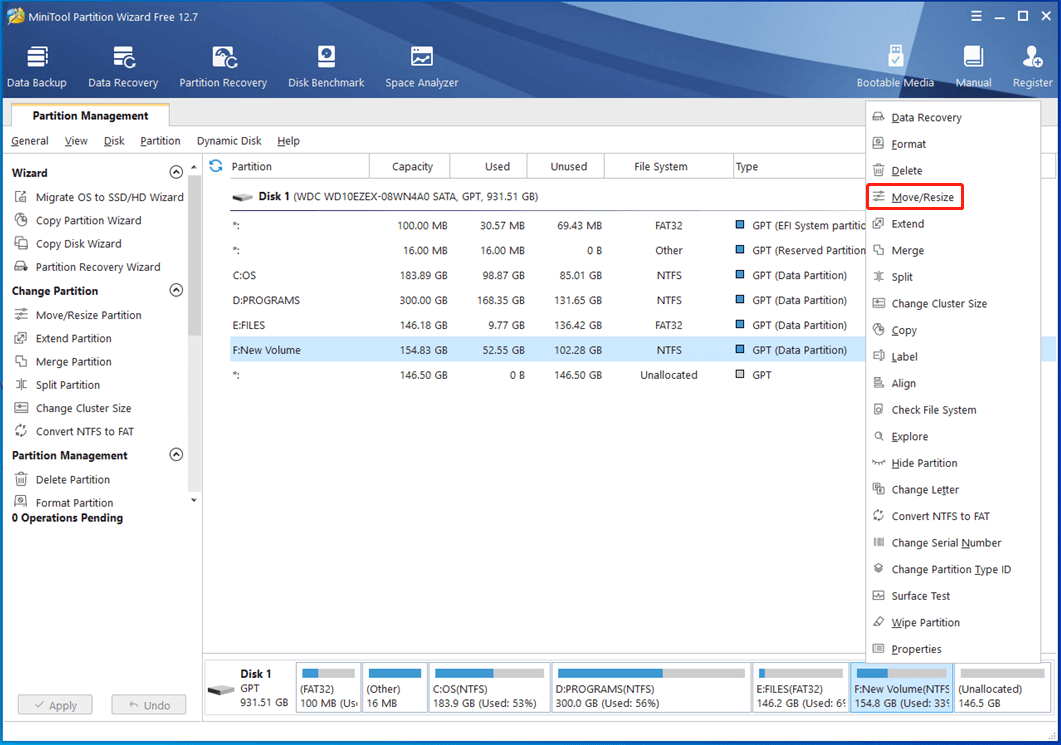The width and height of the screenshot is (1061, 745).
Task: Click Change Cluster Size icon in context menu
Action: point(878,303)
